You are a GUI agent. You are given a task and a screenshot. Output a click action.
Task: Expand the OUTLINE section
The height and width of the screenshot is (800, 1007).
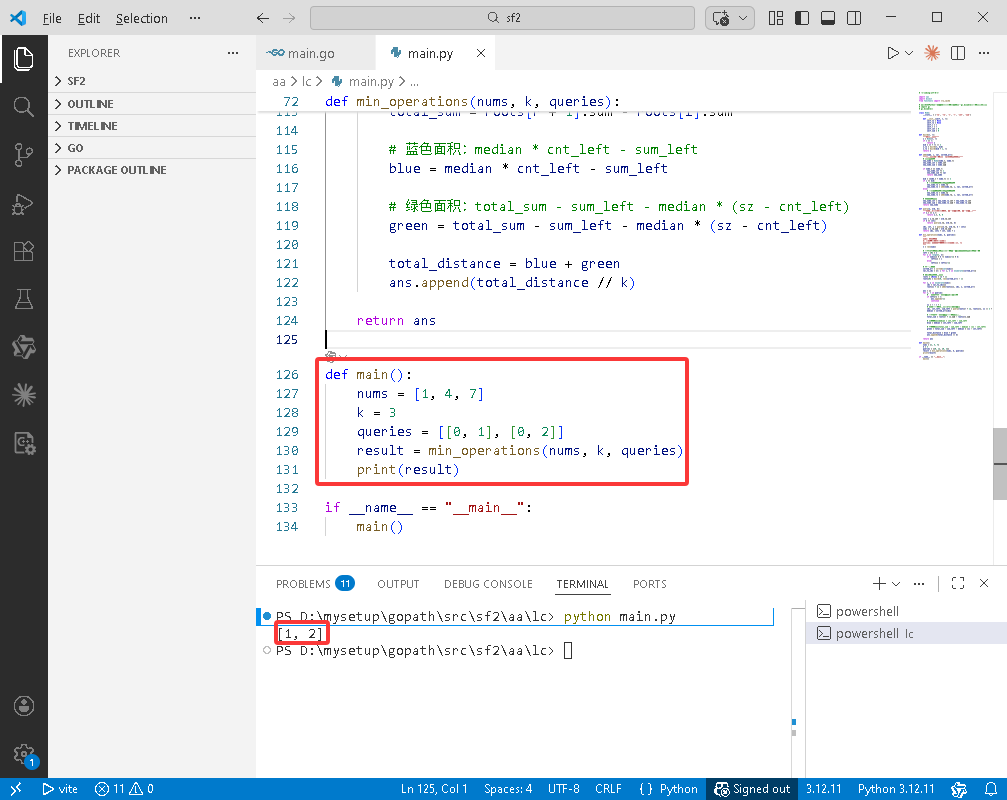point(152,104)
